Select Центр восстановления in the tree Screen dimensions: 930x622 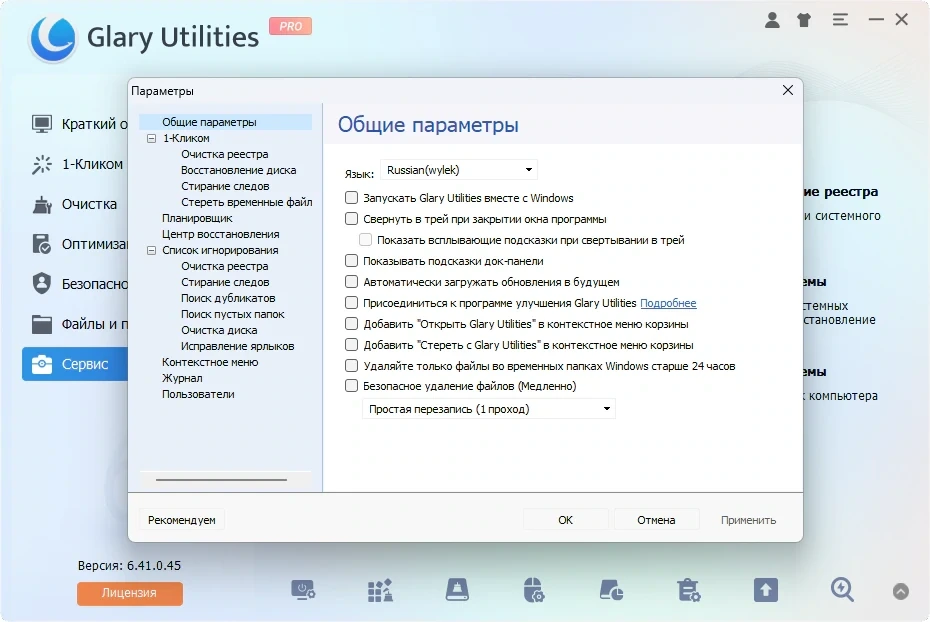(x=221, y=234)
